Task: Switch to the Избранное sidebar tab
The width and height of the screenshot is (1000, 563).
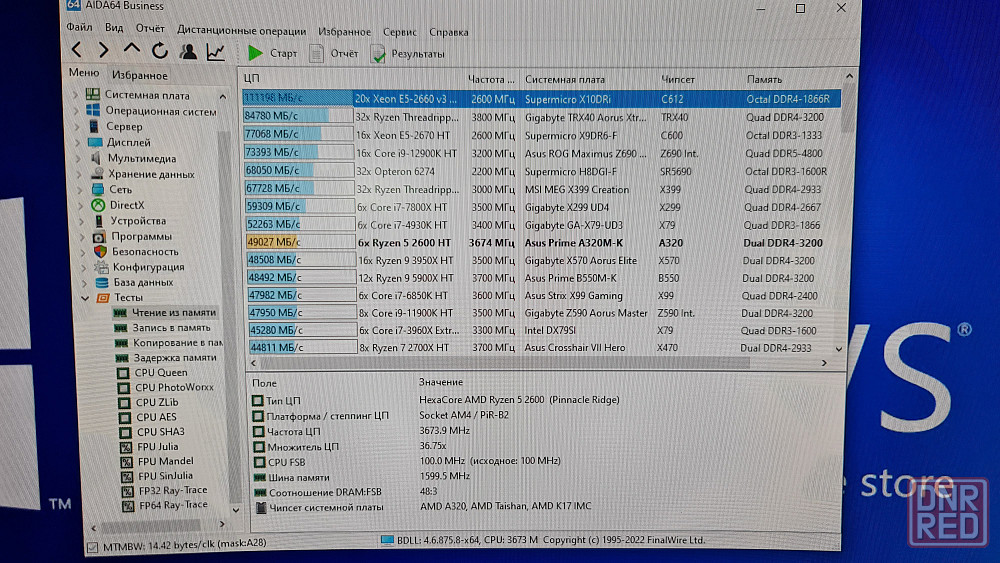Action: [x=140, y=75]
